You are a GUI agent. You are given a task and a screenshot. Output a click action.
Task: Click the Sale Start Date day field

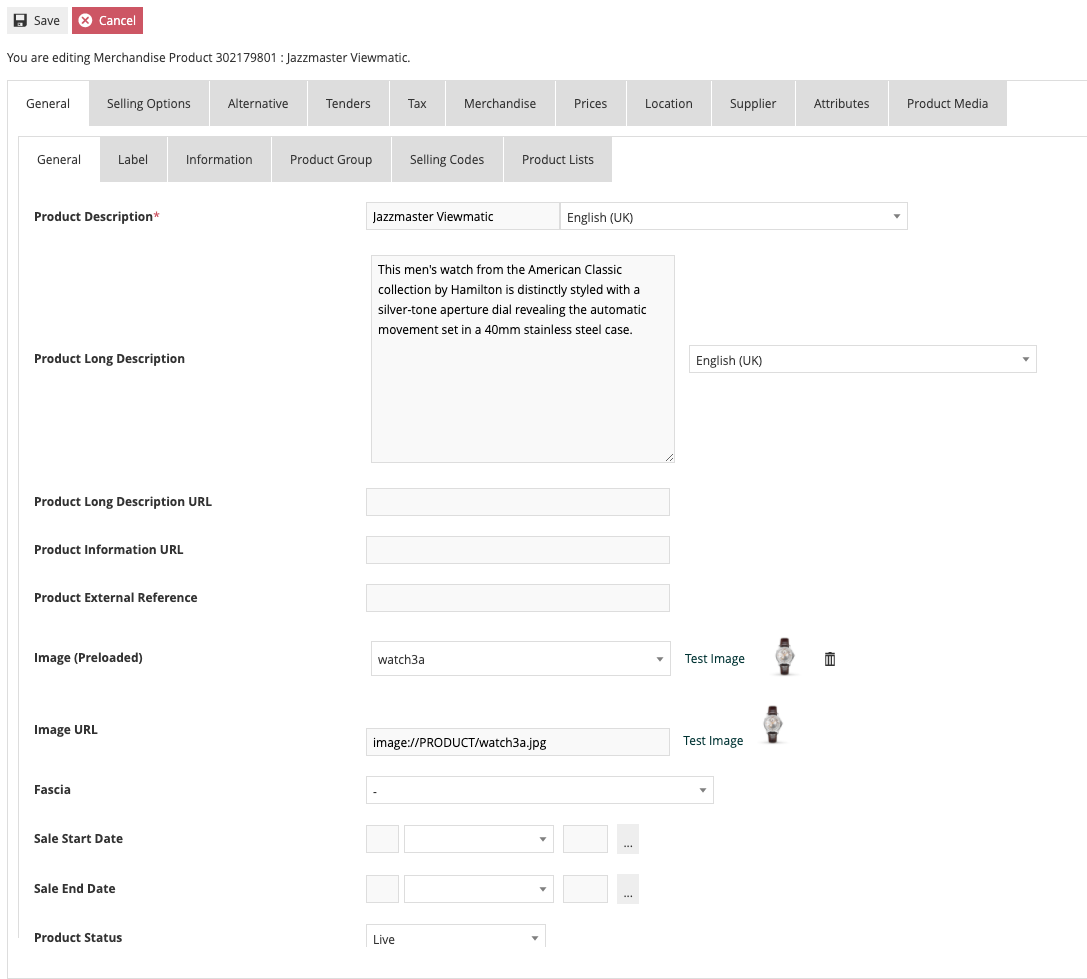[x=382, y=839]
